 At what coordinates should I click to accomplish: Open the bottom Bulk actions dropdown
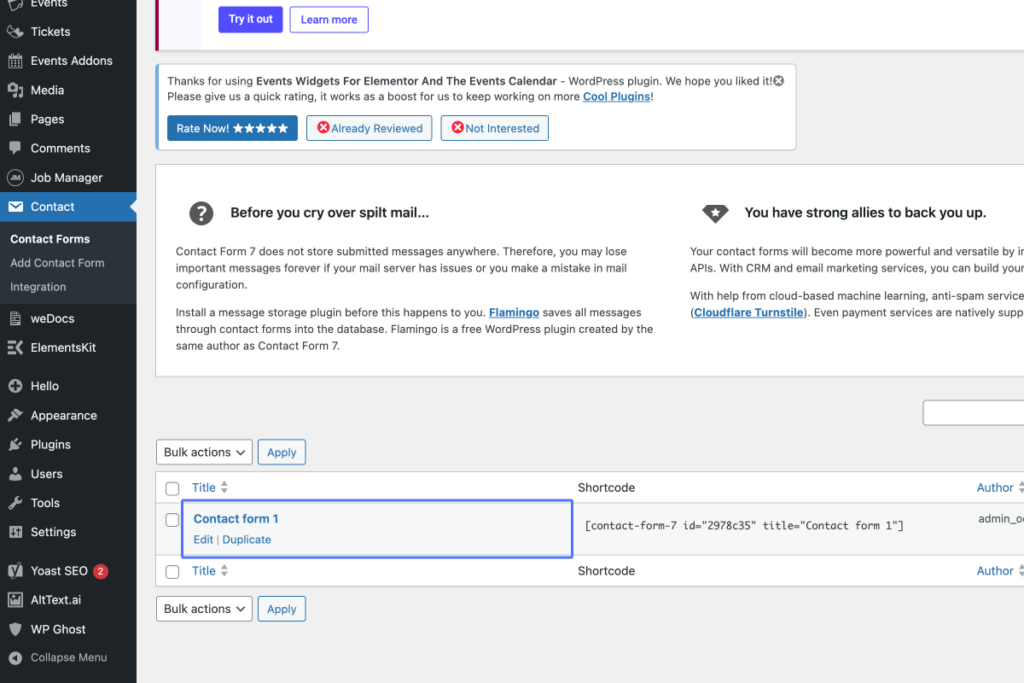coord(204,609)
